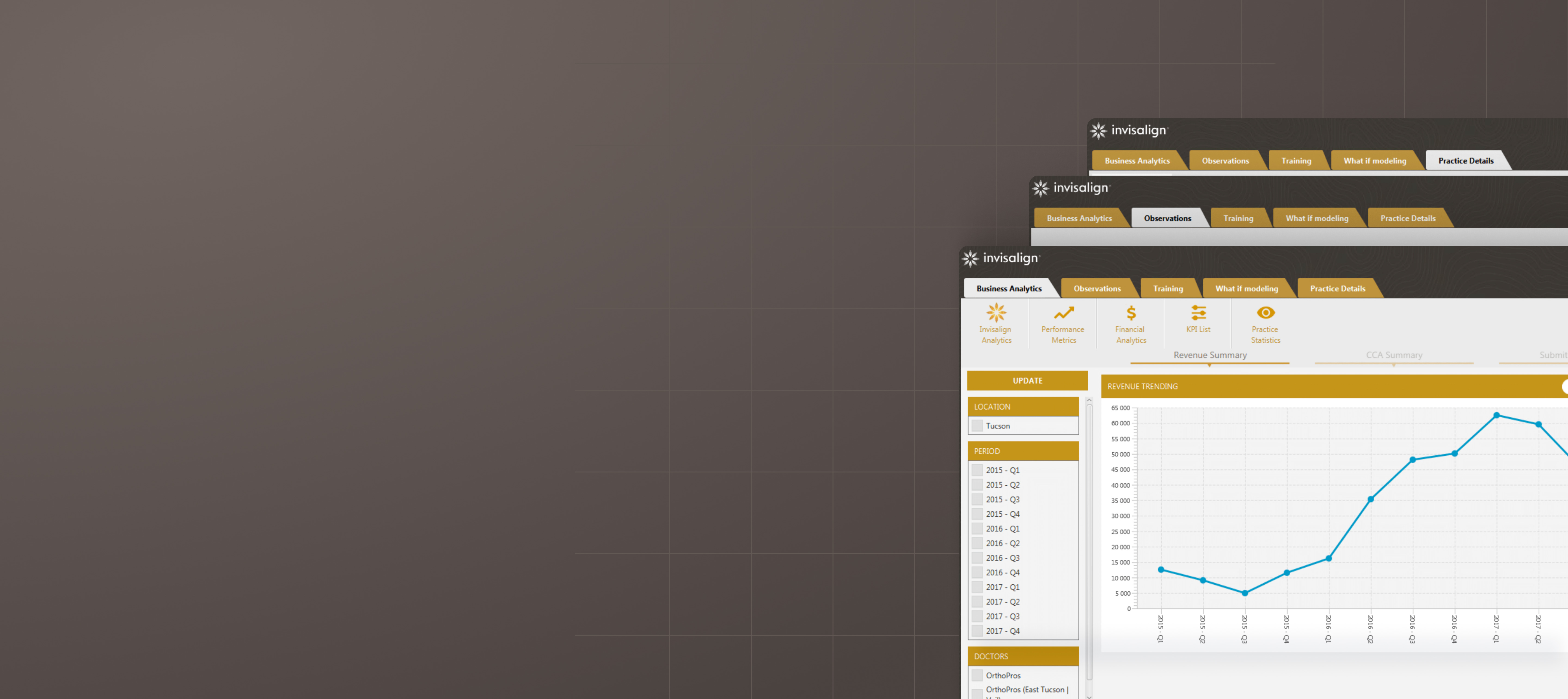Open Practice Details tab in middle window
Image resolution: width=1568 pixels, height=699 pixels.
click(1407, 218)
